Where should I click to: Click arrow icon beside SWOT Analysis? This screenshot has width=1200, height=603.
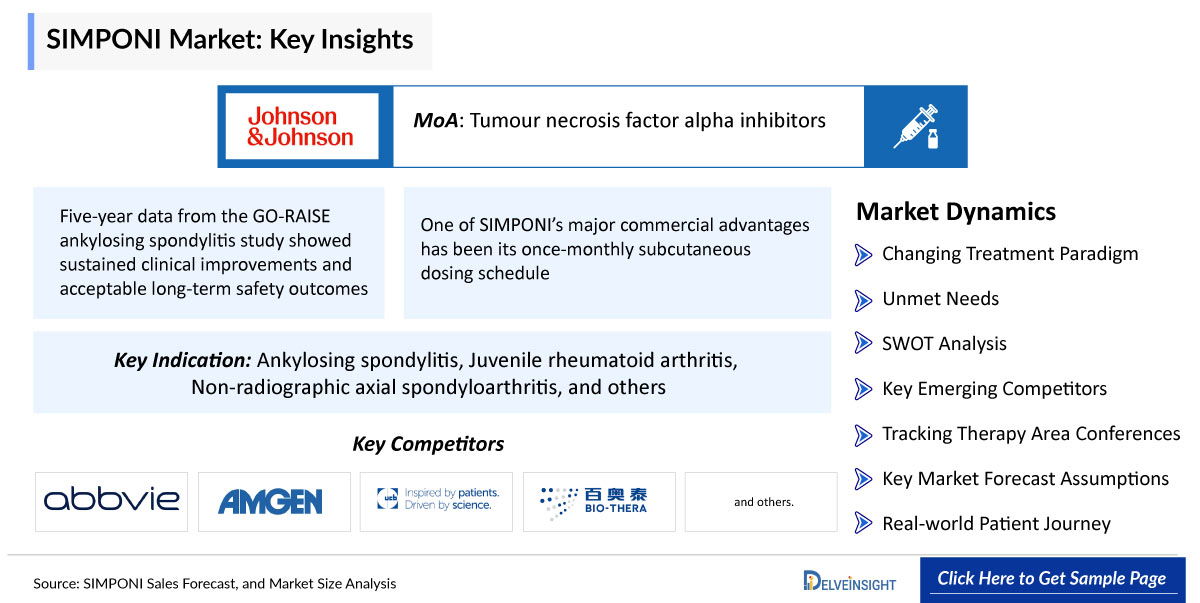[x=863, y=344]
